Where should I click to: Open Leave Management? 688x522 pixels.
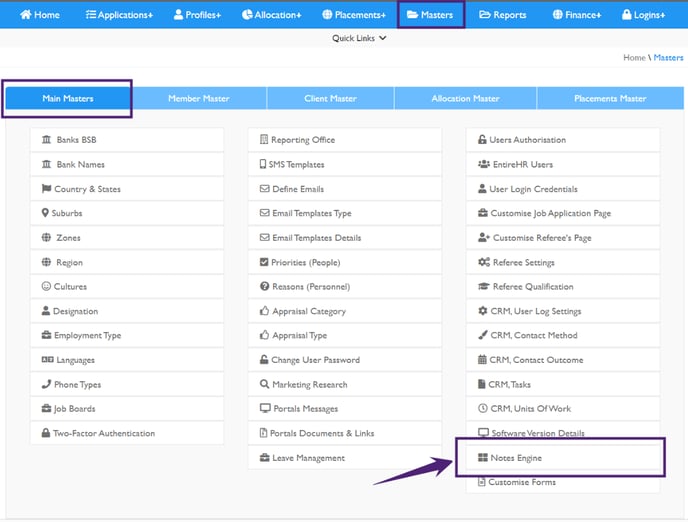coord(345,458)
